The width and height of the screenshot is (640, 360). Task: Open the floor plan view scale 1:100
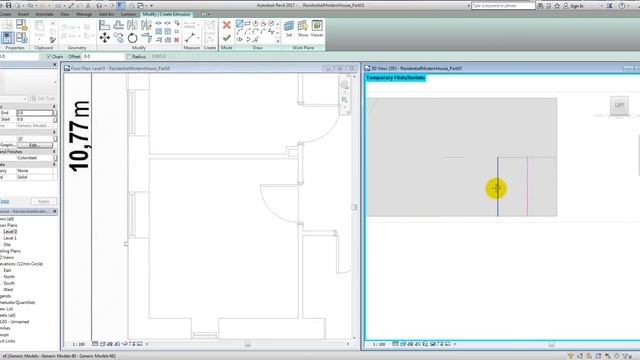78,344
